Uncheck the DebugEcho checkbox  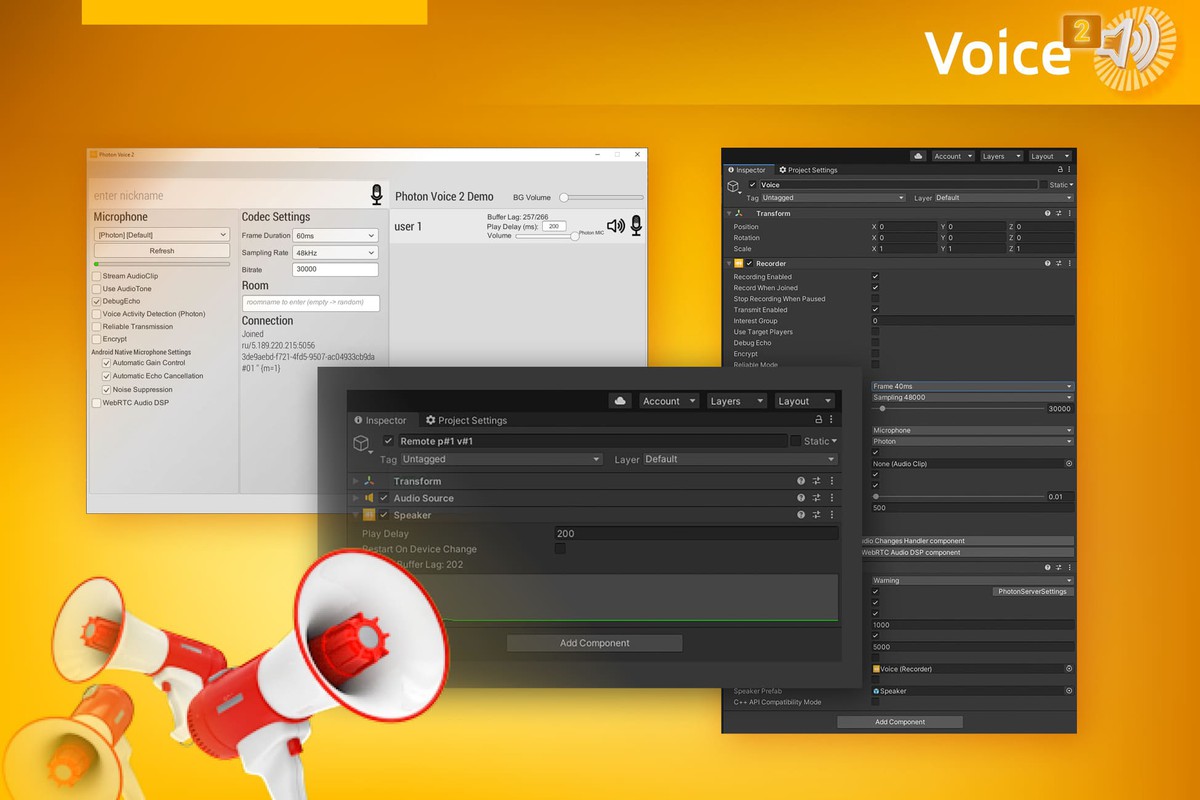[x=97, y=301]
